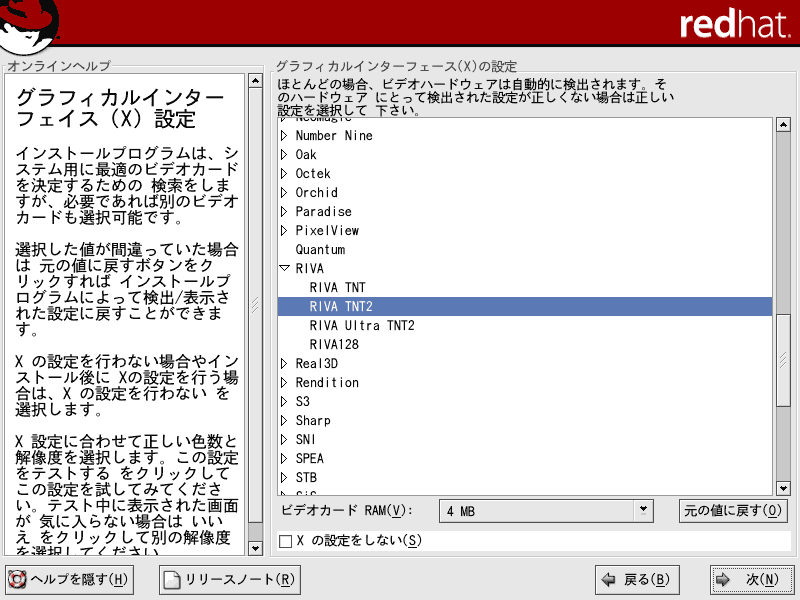Click the card list scrollbar thumb
Screen dimensions: 800x600
783,360
